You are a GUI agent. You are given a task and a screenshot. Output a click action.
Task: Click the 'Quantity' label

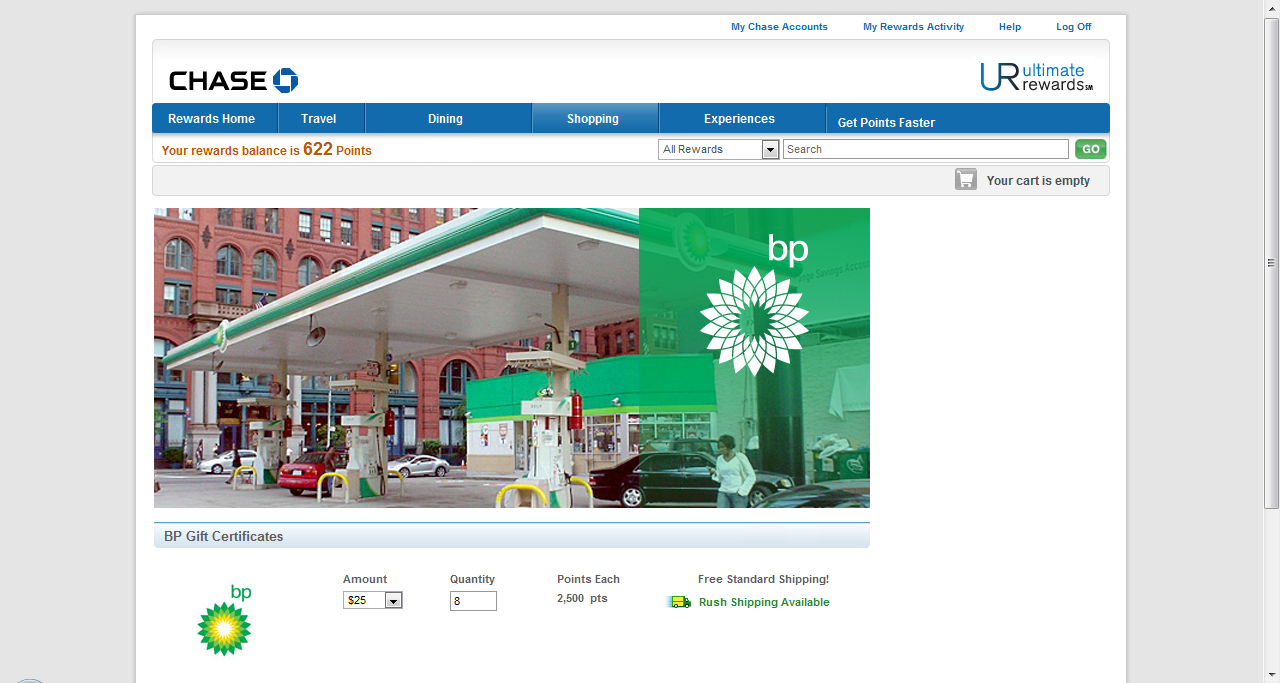[472, 579]
